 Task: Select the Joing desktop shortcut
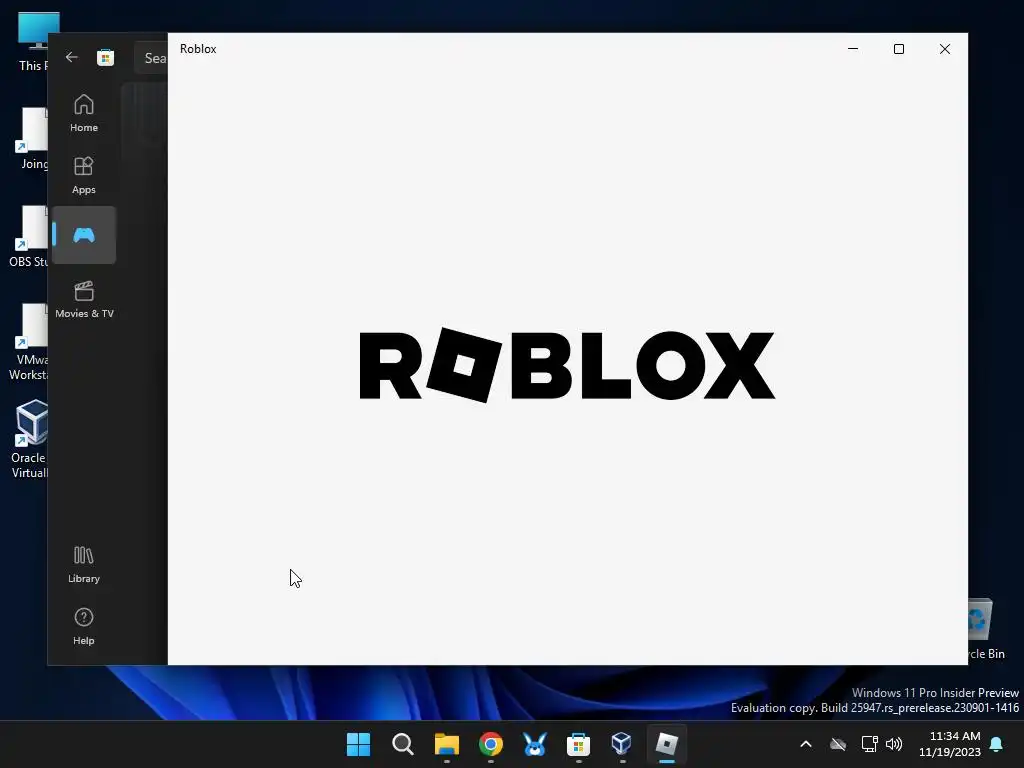pos(33,138)
